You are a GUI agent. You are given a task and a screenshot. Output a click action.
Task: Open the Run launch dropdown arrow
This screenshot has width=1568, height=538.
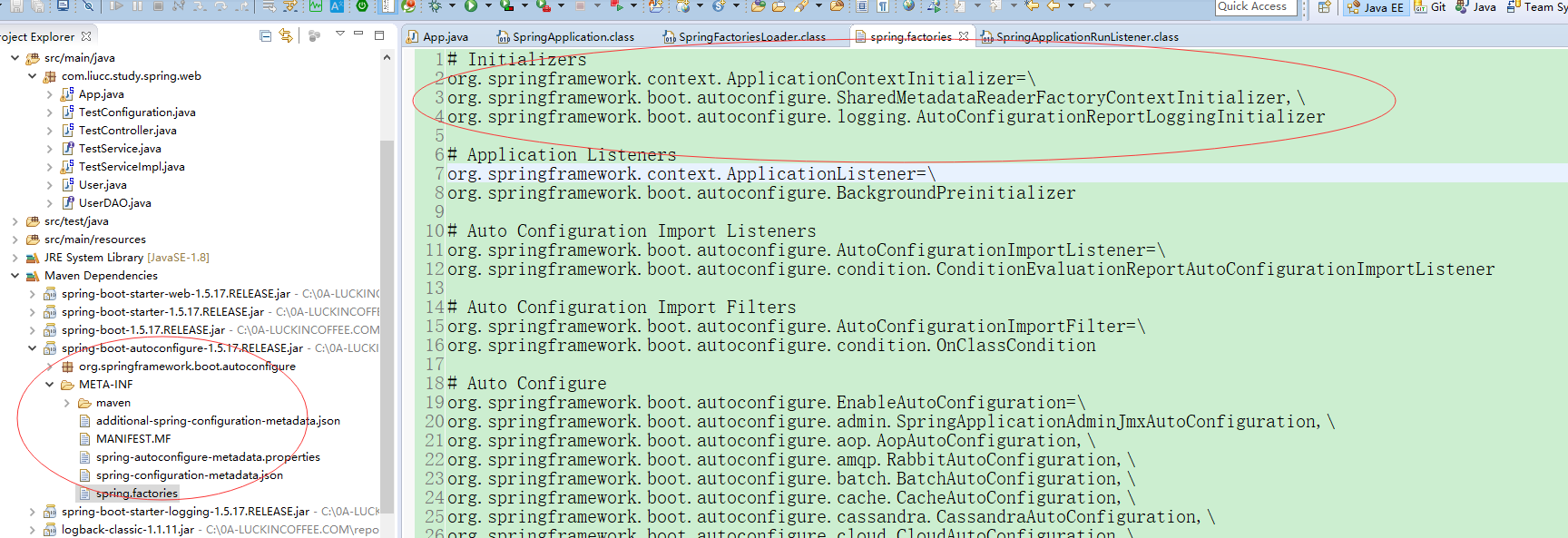488,5
